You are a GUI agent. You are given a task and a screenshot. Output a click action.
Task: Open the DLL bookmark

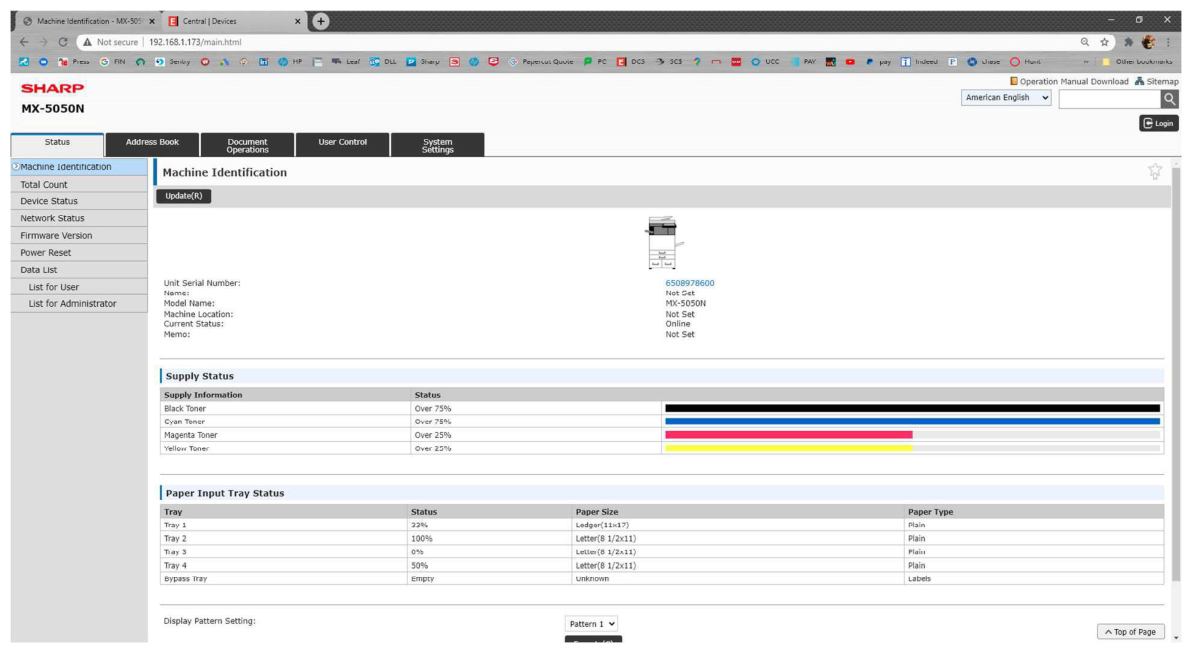click(383, 62)
